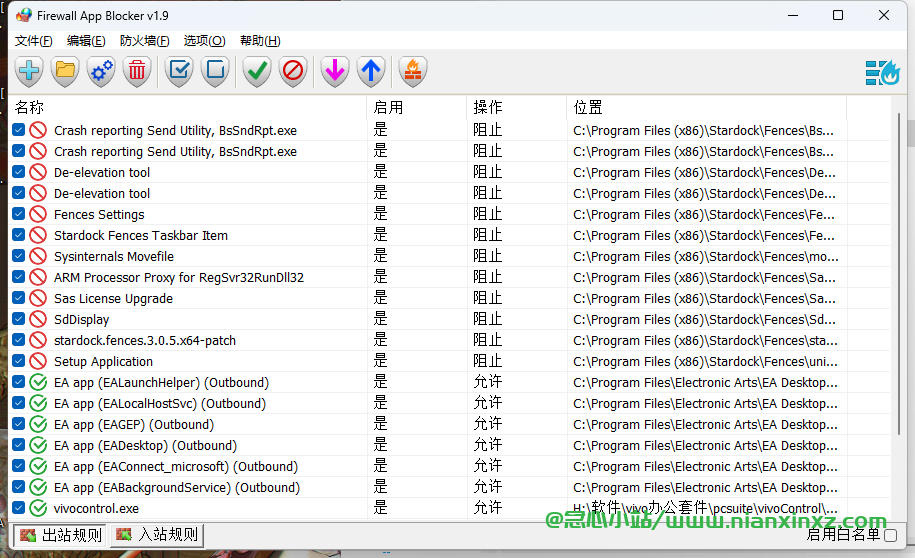915x558 pixels.
Task: Select Sysinternals Movefile row name
Action: pos(114,256)
